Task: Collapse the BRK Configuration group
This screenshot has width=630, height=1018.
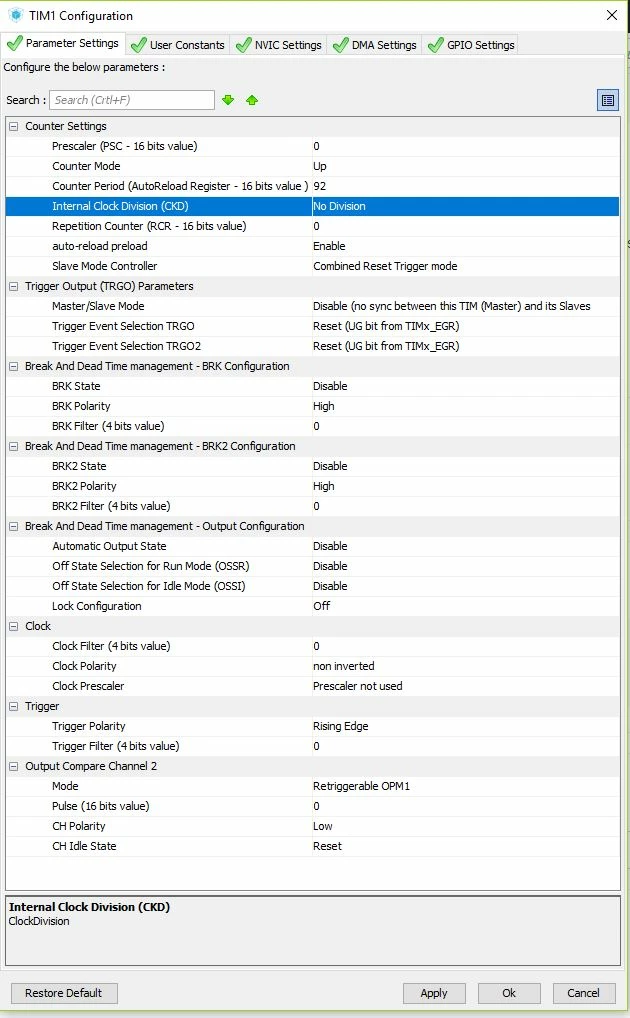Action: pyautogui.click(x=14, y=366)
